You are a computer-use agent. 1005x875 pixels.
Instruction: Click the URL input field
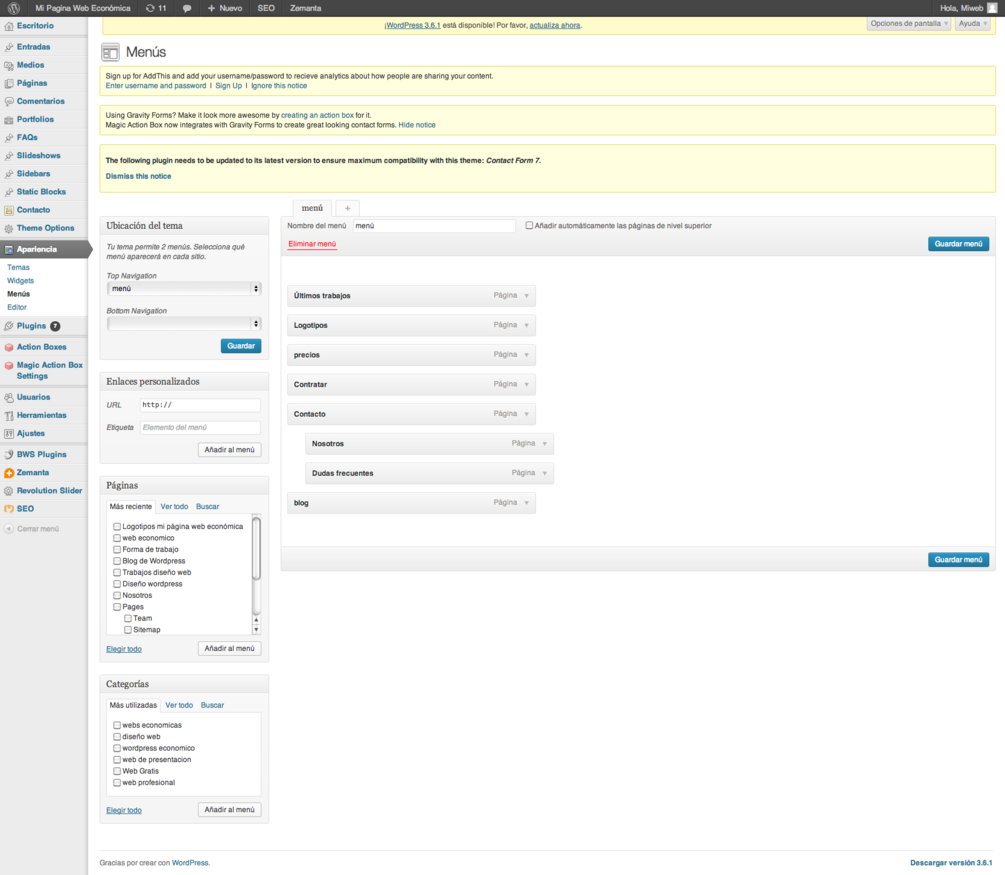pos(200,404)
